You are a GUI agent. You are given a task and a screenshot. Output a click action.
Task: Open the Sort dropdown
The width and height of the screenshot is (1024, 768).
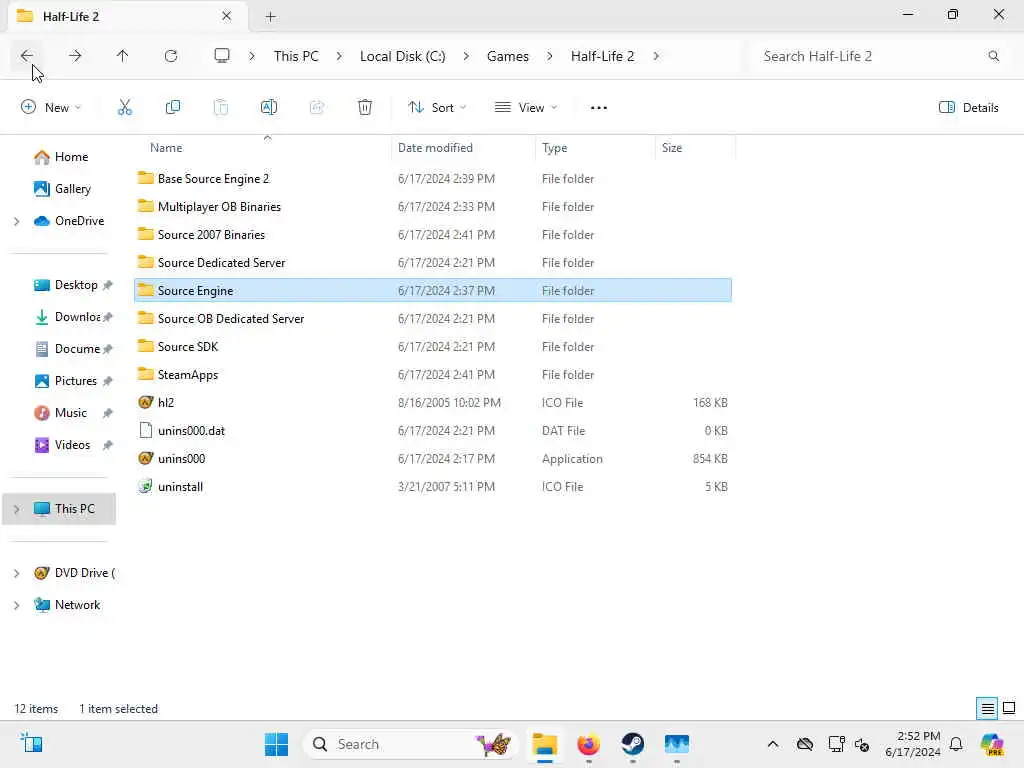pos(437,108)
